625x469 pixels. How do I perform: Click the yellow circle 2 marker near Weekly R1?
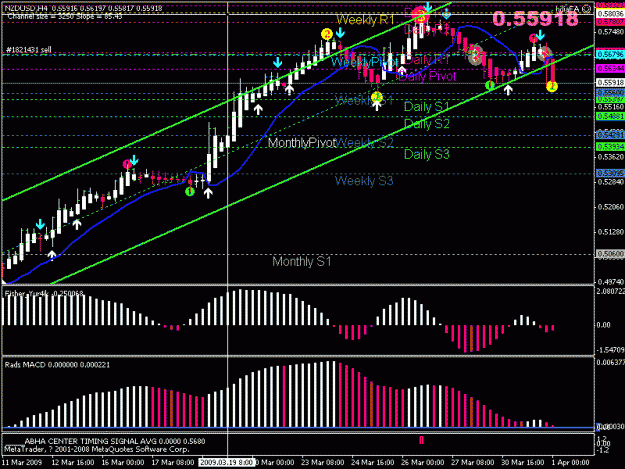click(x=327, y=34)
